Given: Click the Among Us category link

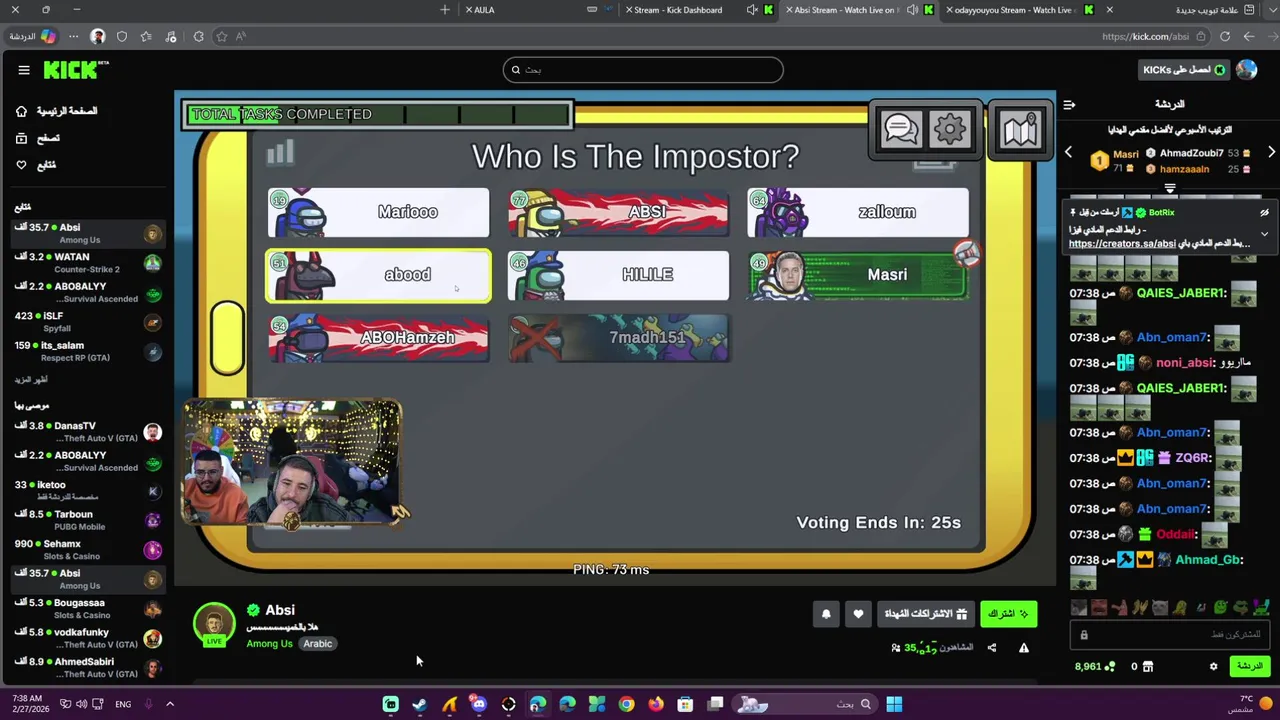Looking at the screenshot, I should point(270,644).
